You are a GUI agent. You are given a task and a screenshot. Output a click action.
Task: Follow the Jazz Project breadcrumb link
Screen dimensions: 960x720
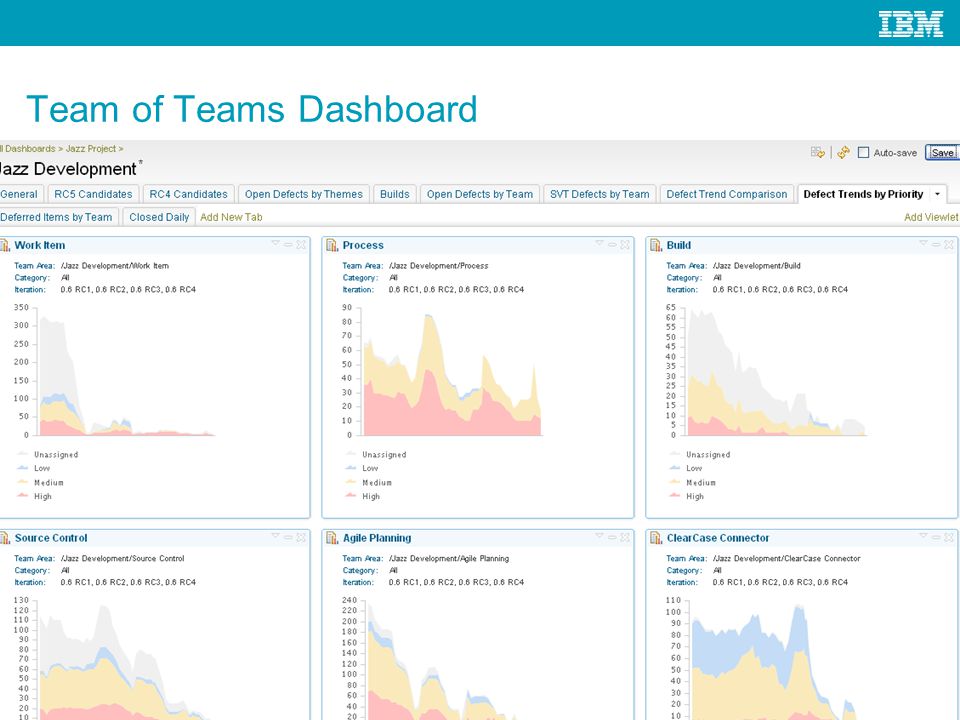click(x=91, y=149)
